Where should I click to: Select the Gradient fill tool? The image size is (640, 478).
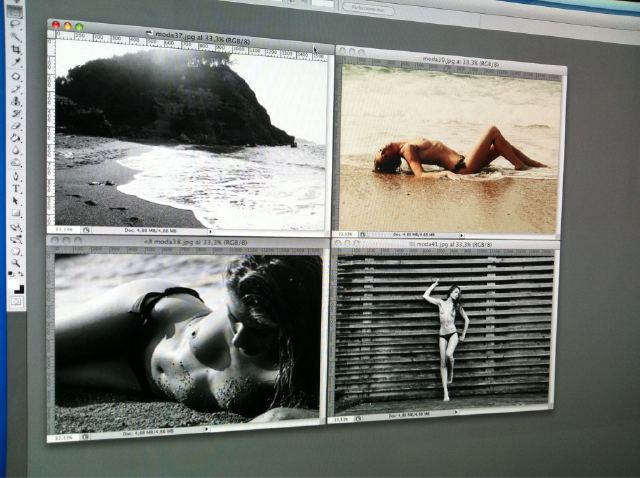(16, 138)
